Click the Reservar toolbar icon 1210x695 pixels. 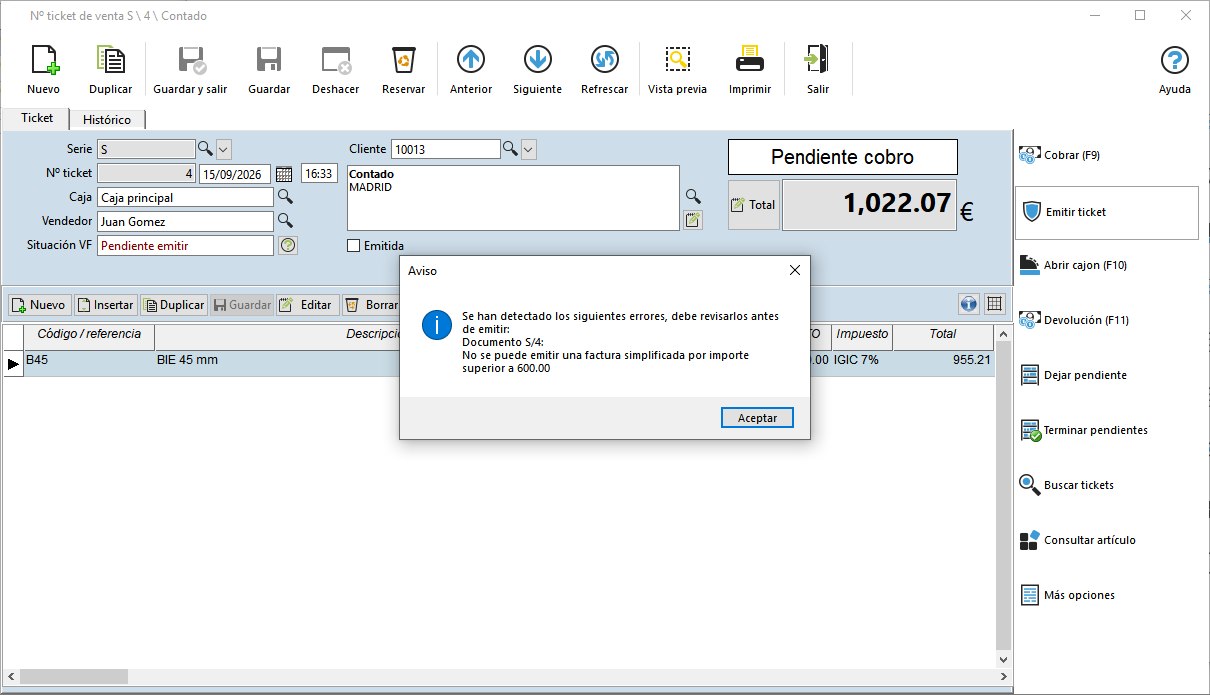pos(403,70)
